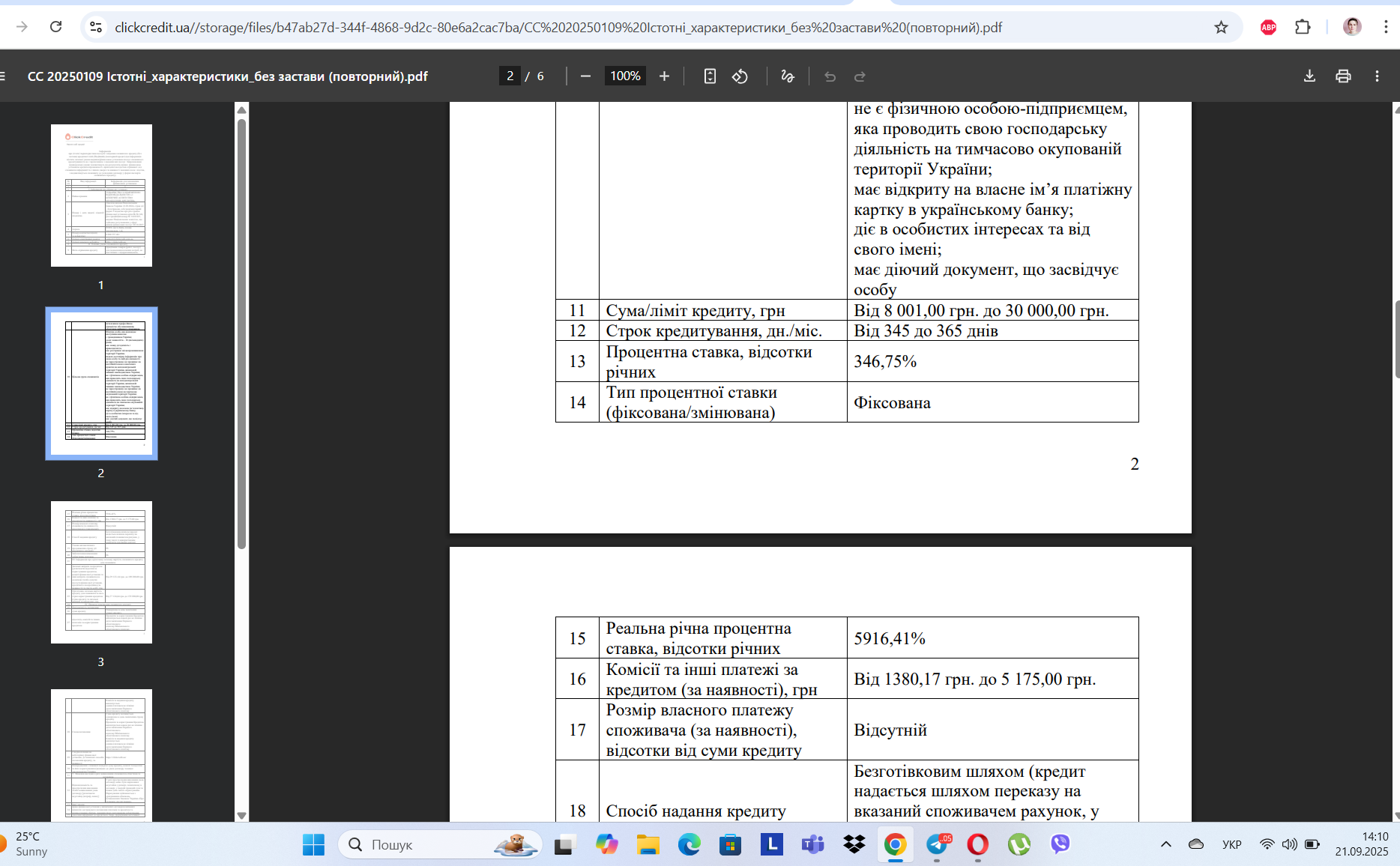Select page 2 thumbnail
This screenshot has width=1400, height=866.
click(101, 383)
